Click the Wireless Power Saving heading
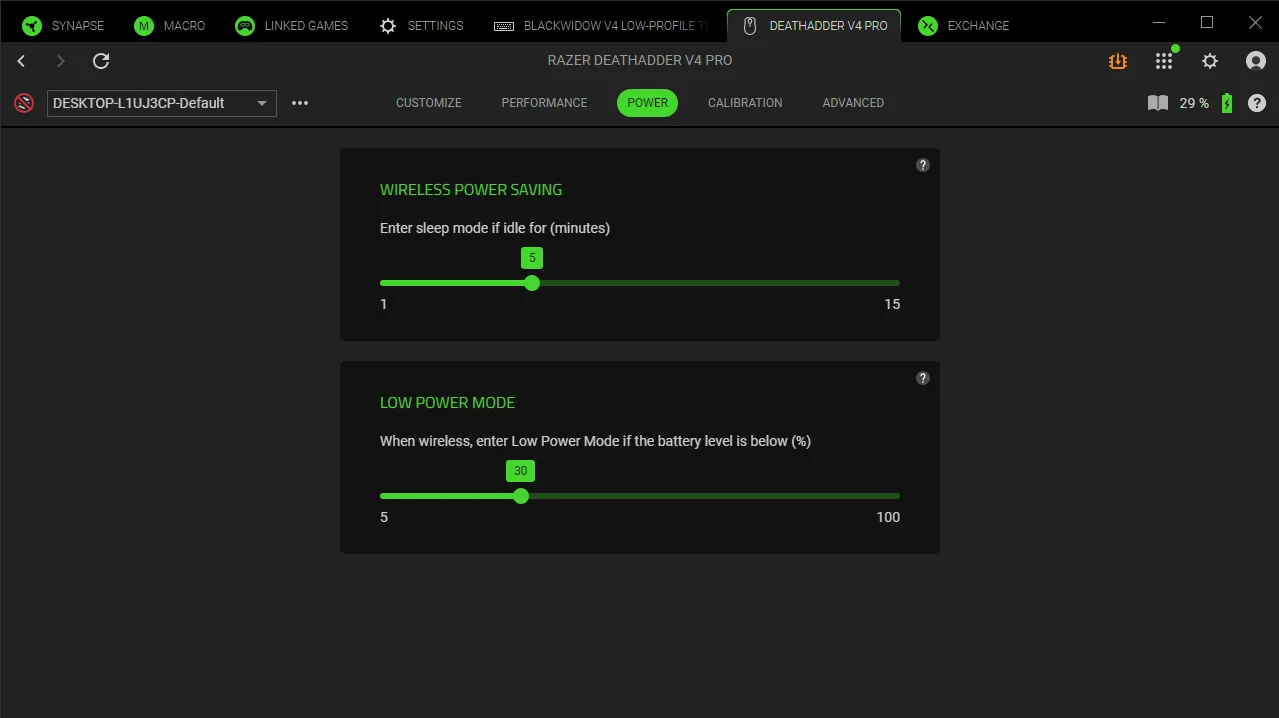The width and height of the screenshot is (1279, 718). (471, 189)
